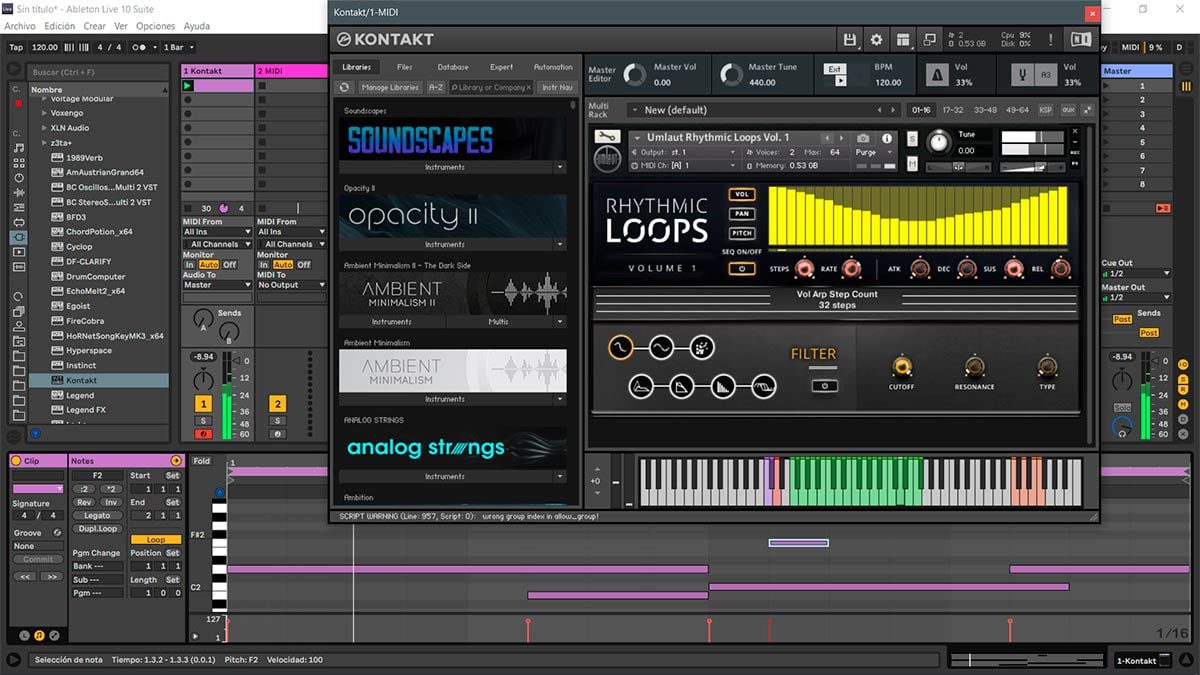The width and height of the screenshot is (1200, 675).
Task: Toggle the SEQ ON/OFF power button
Action: (741, 269)
